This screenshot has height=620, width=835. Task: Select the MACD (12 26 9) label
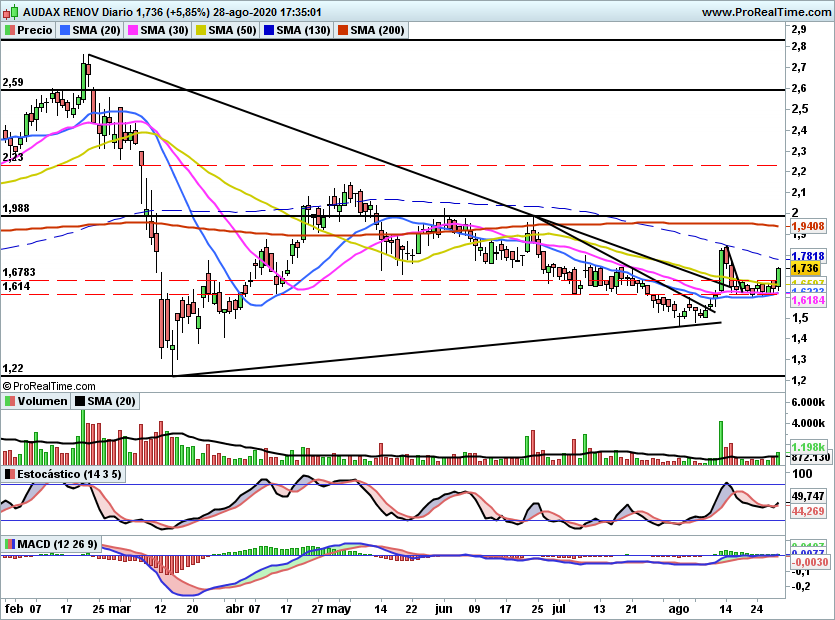(58, 544)
